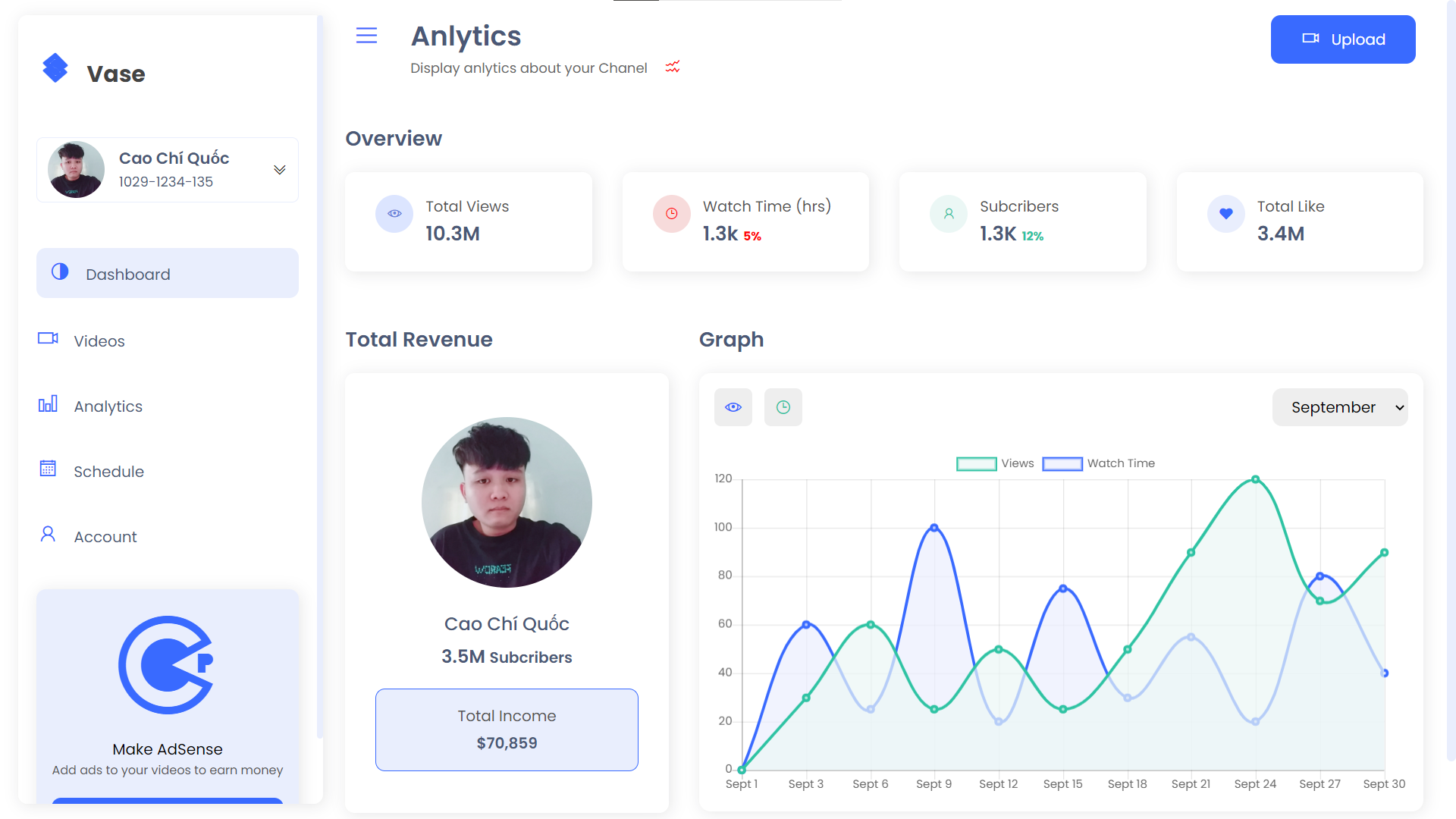
Task: Click the Upload button top right
Action: [x=1343, y=38]
